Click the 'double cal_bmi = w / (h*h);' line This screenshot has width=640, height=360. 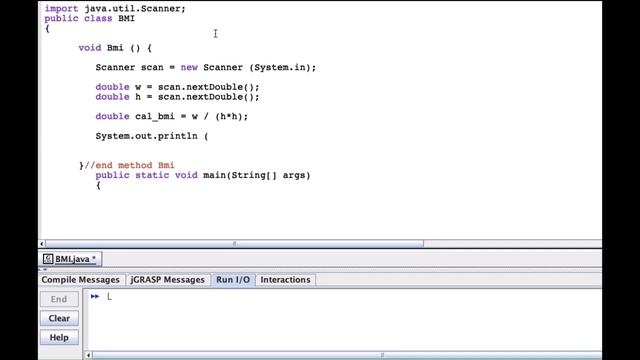tap(171, 116)
